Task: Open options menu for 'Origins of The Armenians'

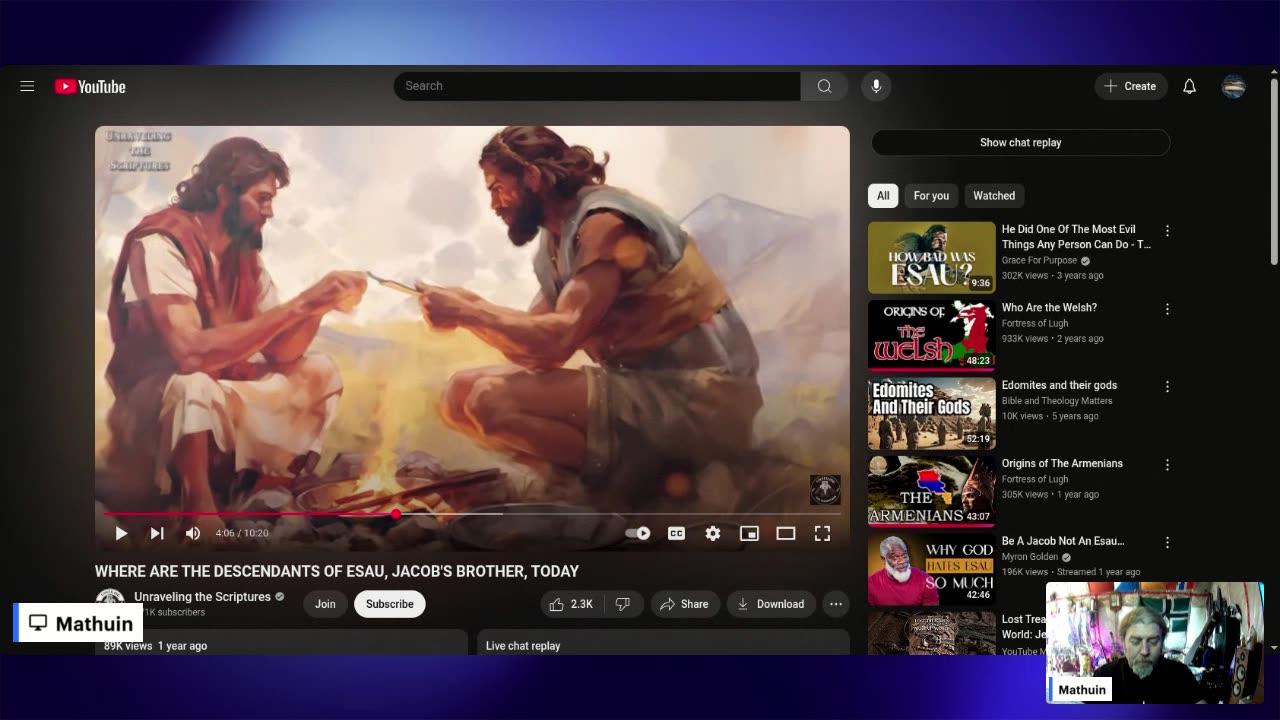Action: (x=1167, y=465)
